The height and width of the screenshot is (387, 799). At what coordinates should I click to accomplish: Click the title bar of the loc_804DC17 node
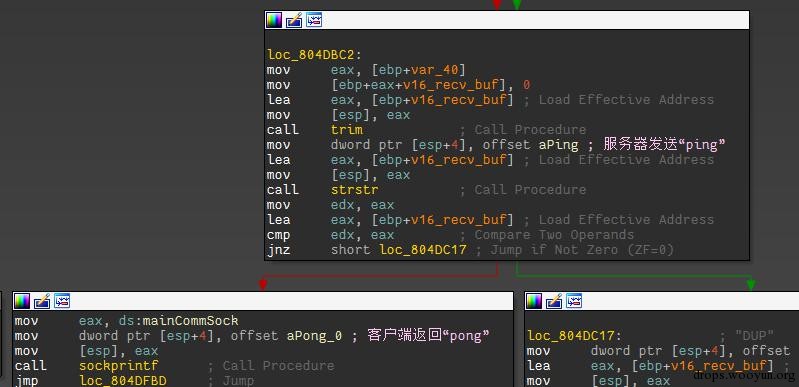click(x=662, y=301)
